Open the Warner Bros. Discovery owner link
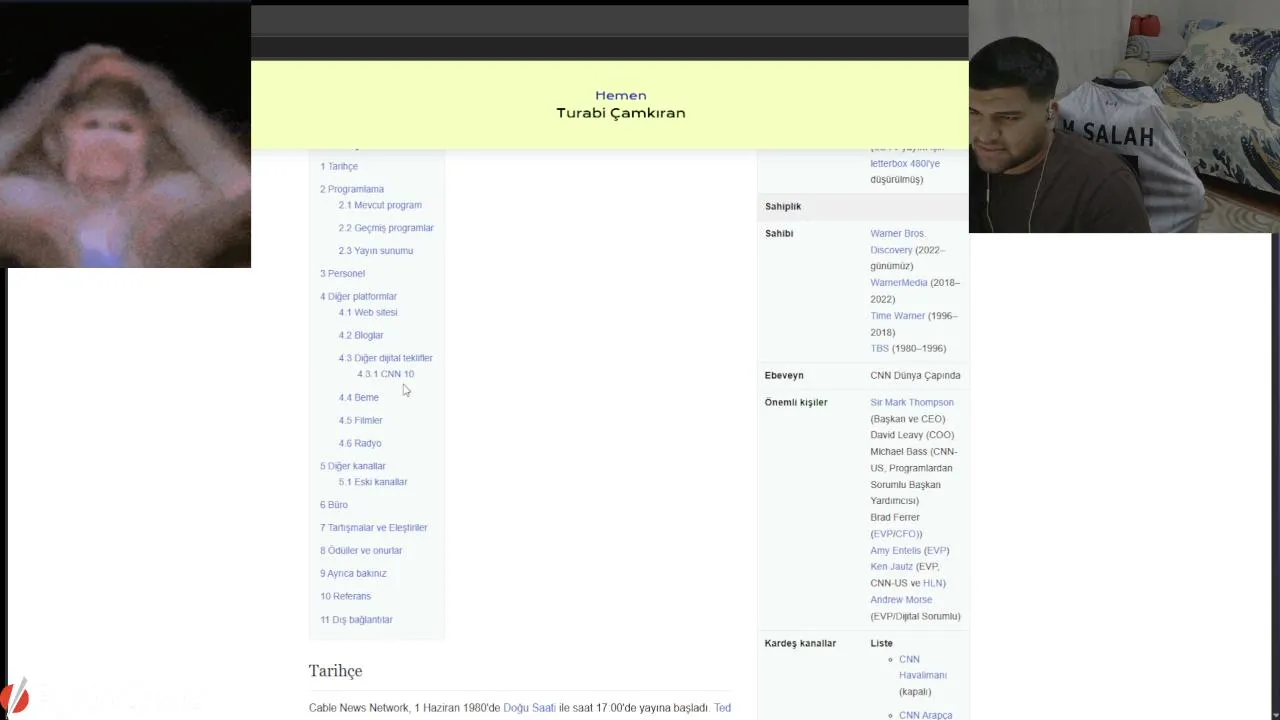 tap(898, 241)
